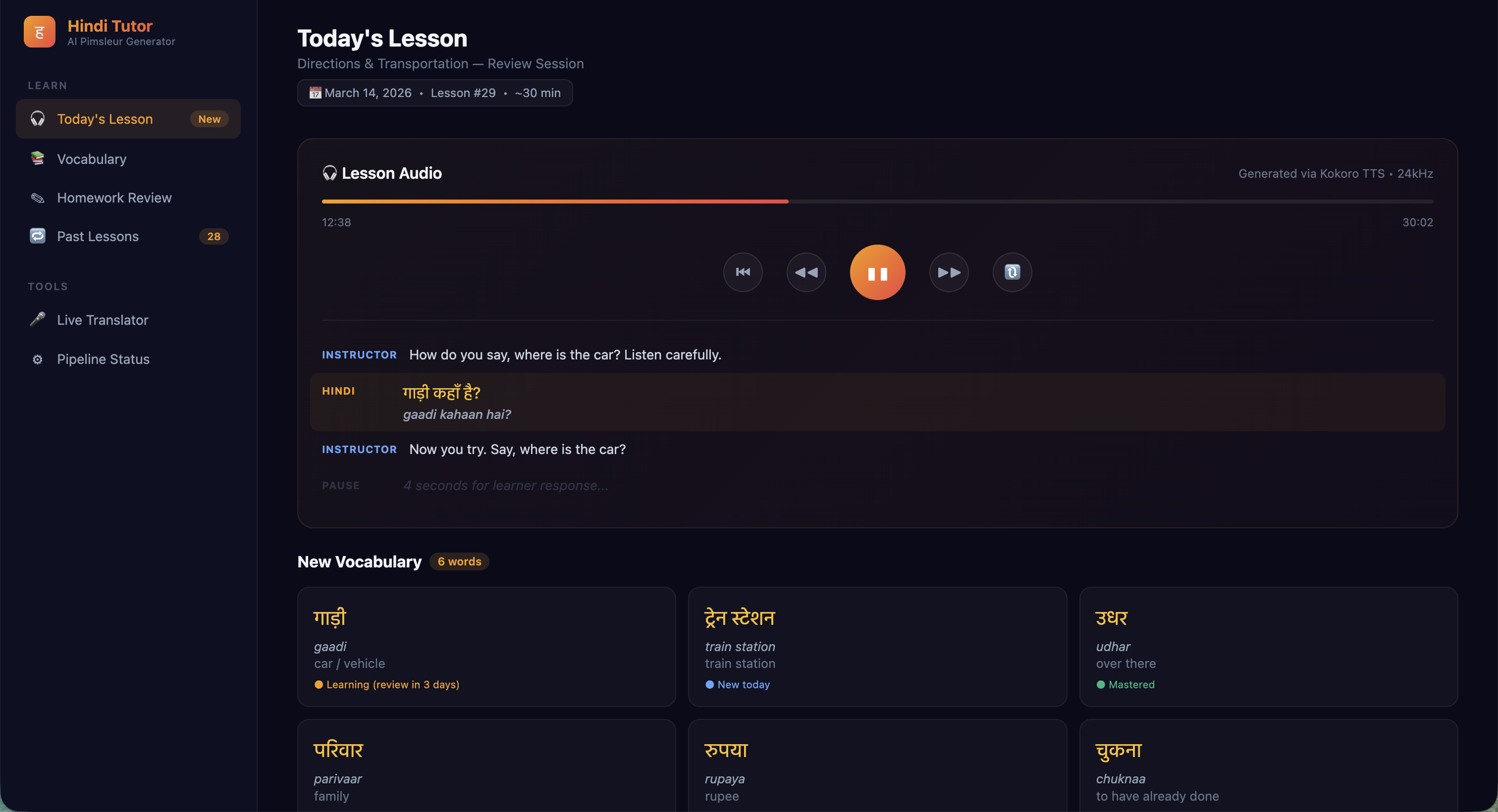1498x812 pixels.
Task: Select Today's Lesson headphone item
Action: (x=105, y=119)
